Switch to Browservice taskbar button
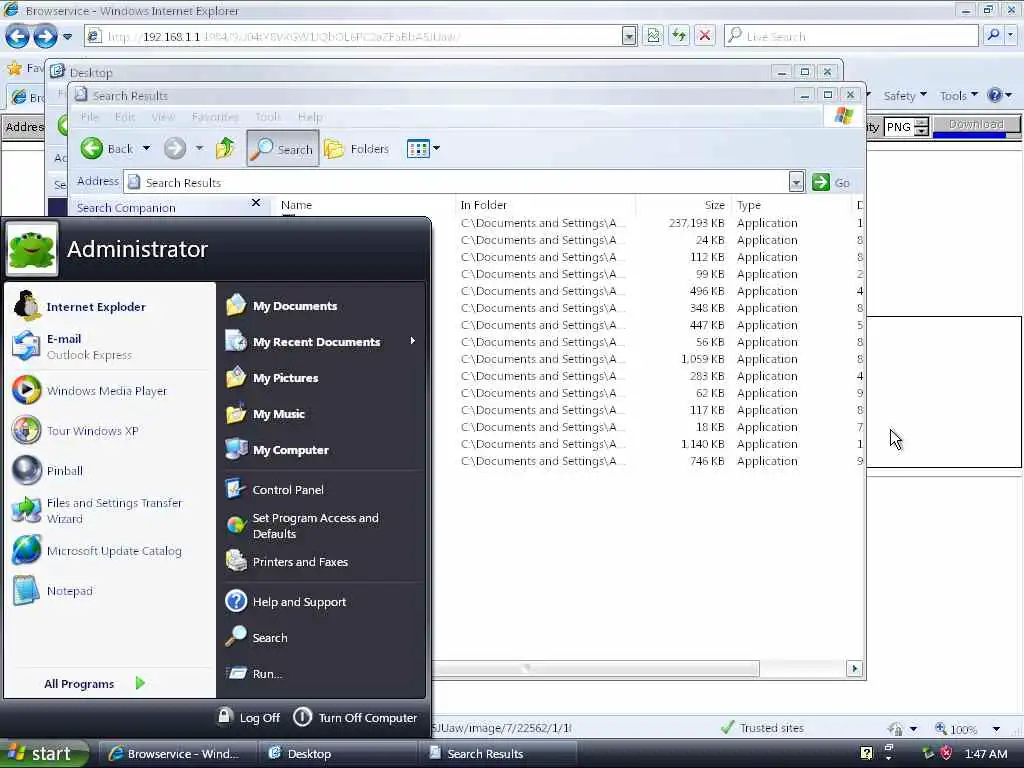This screenshot has height=768, width=1024. [178, 754]
